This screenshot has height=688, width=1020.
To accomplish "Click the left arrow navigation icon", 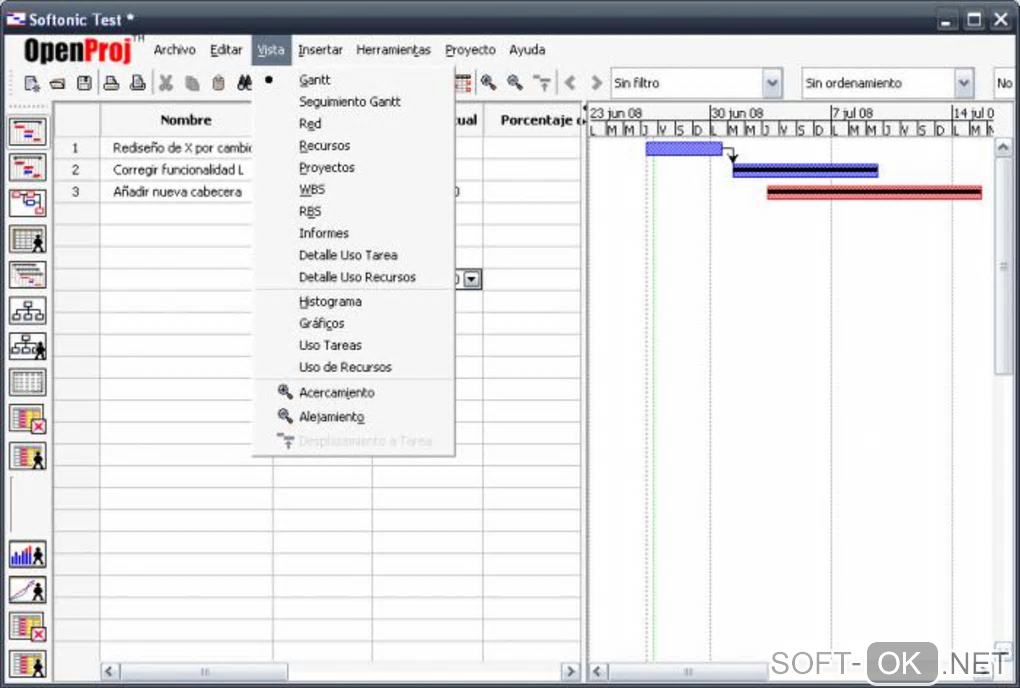I will [x=570, y=83].
